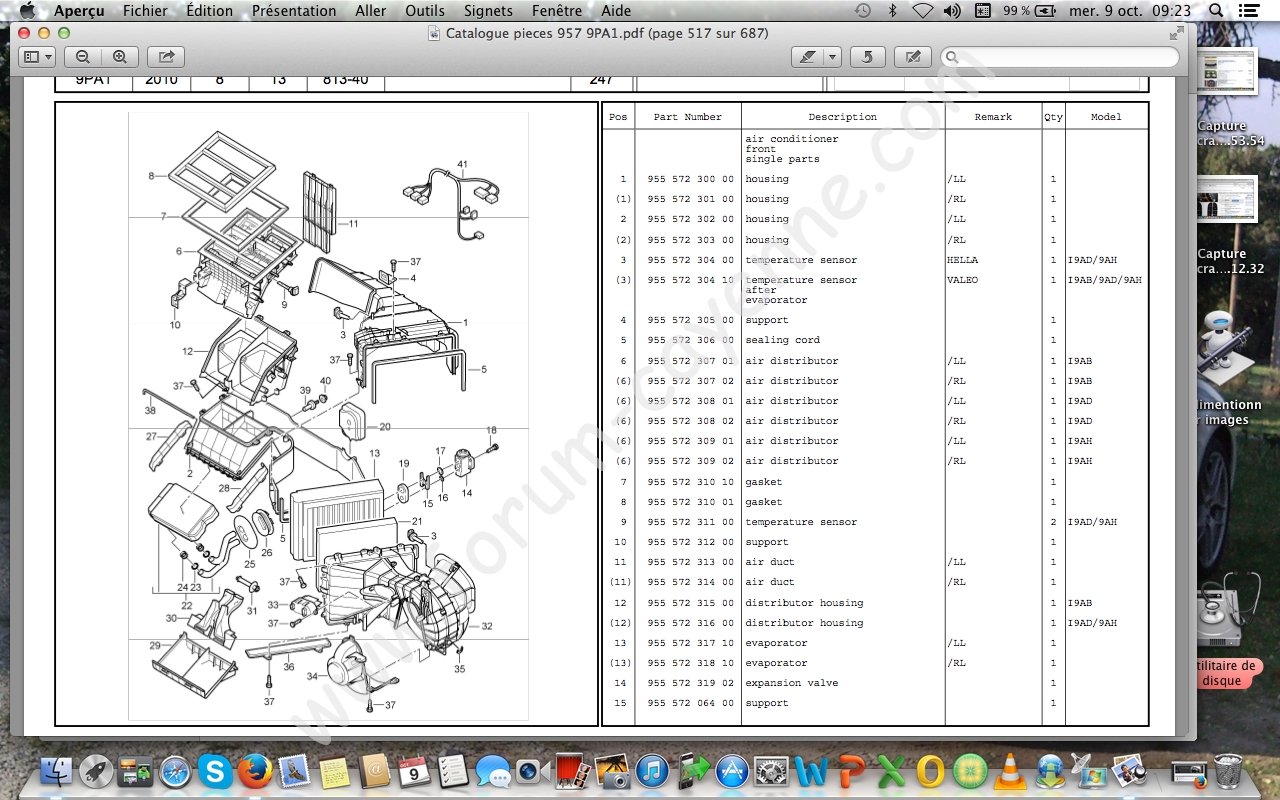Click the highlight pen tool
Screen dimensions: 1280x800
[807, 57]
